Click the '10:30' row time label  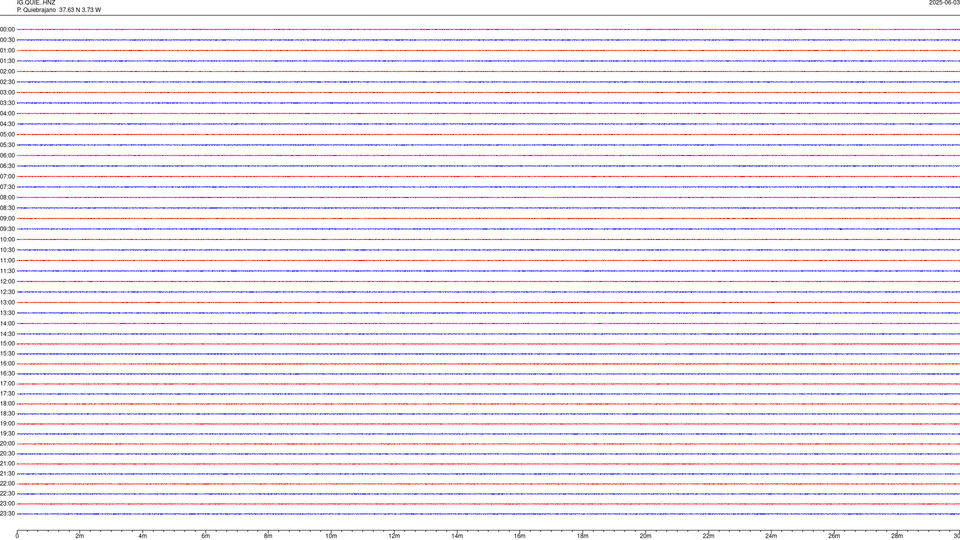[7, 250]
